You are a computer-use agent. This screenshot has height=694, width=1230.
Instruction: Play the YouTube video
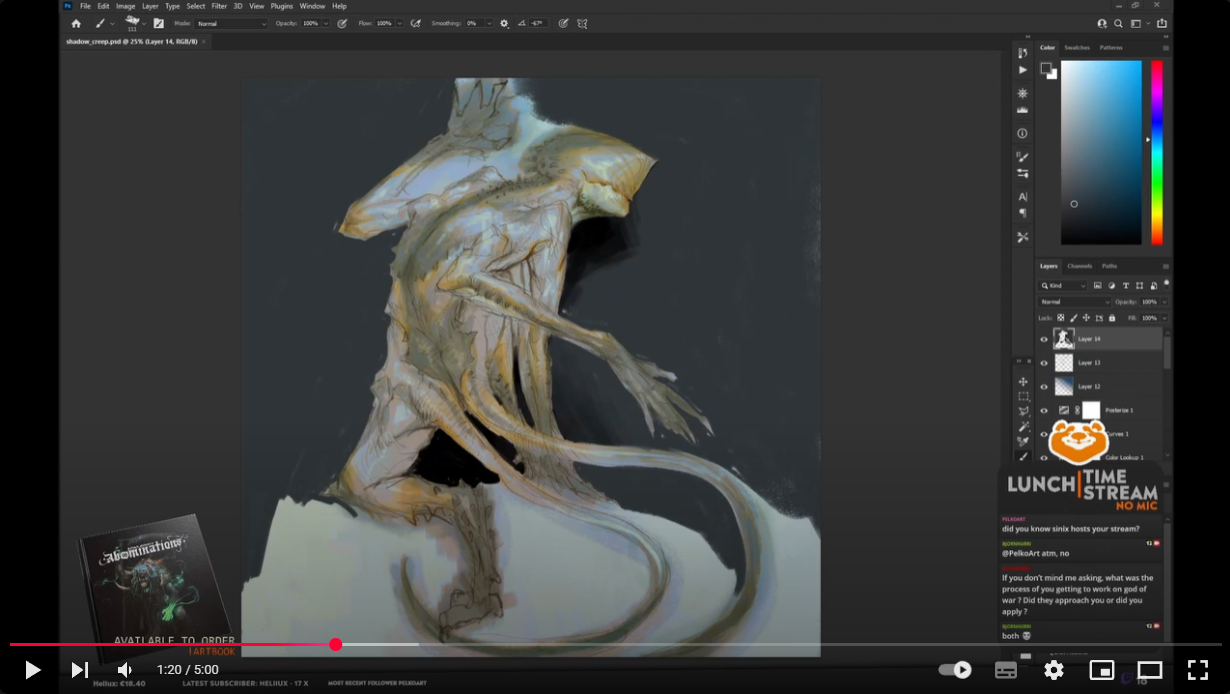coord(32,670)
